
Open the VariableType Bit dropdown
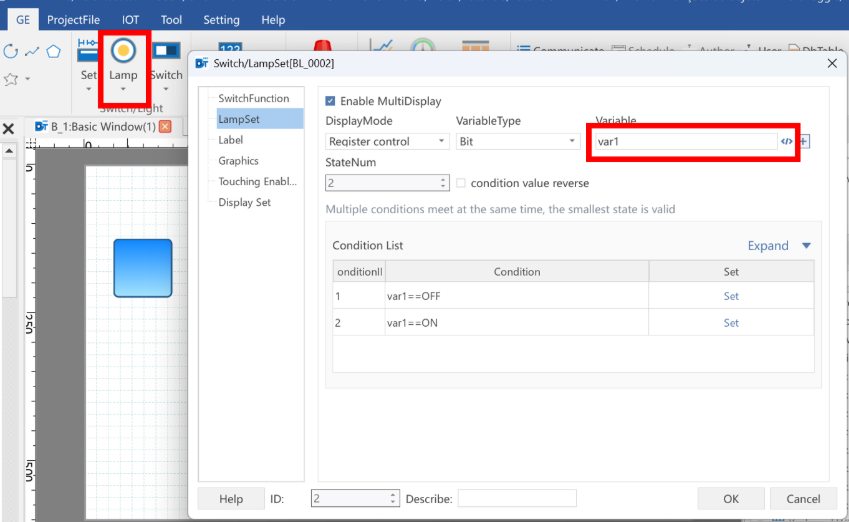(518, 141)
